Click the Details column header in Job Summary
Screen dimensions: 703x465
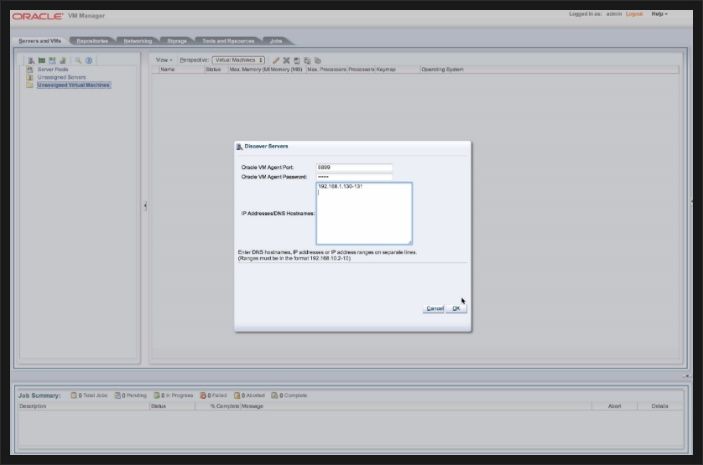click(660, 406)
